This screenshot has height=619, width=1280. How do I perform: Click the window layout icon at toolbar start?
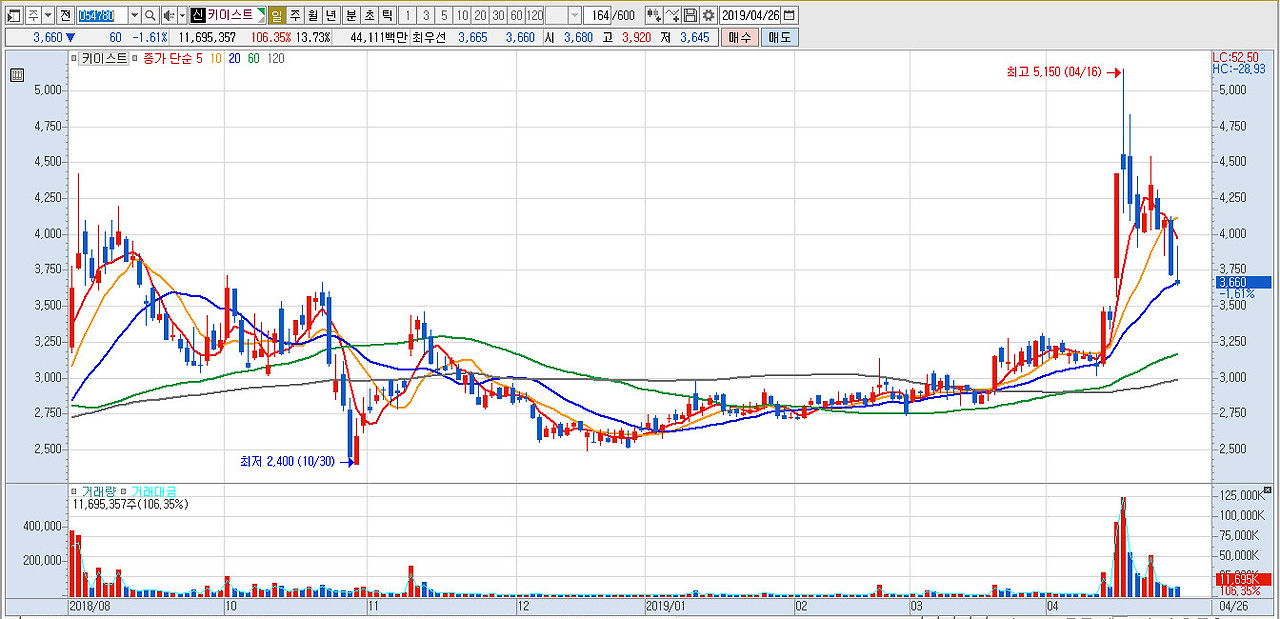[13, 16]
